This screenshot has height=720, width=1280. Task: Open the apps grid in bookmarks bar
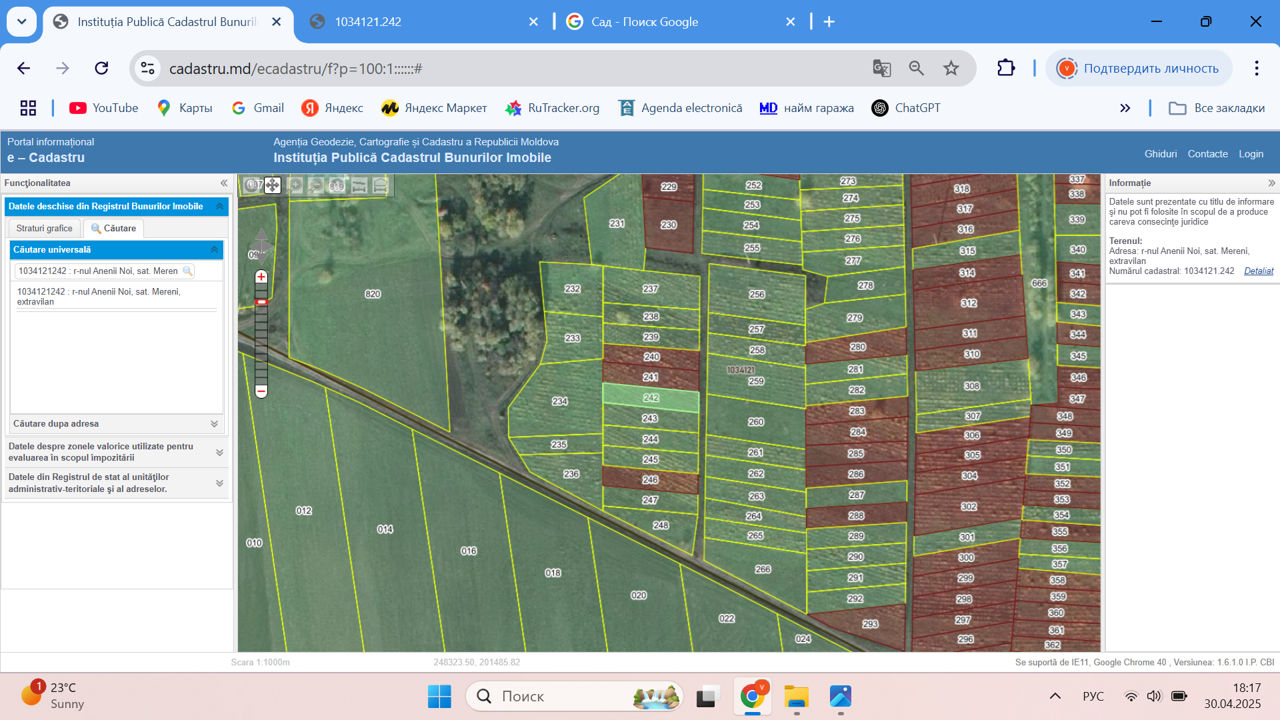point(28,108)
